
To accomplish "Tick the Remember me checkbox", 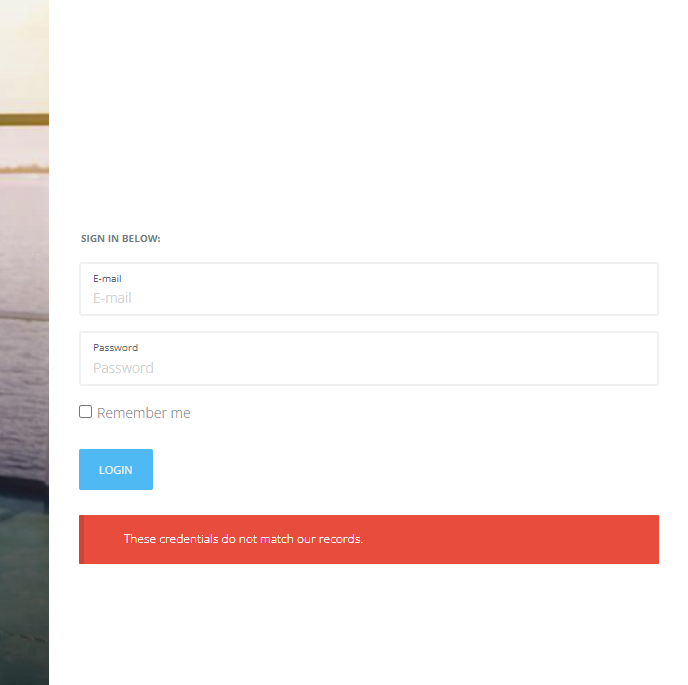I will click(86, 412).
